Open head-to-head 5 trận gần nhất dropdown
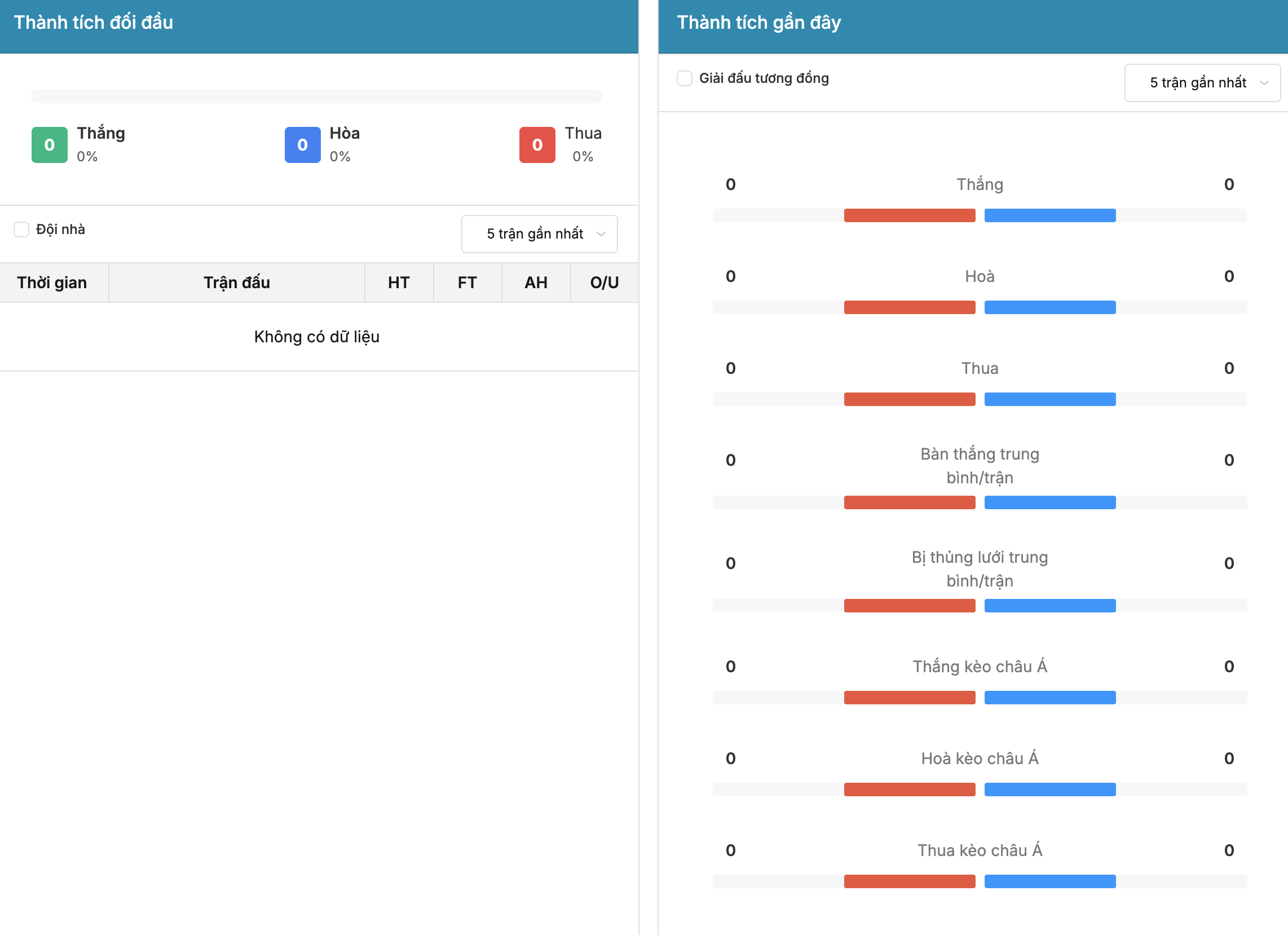 click(x=539, y=234)
